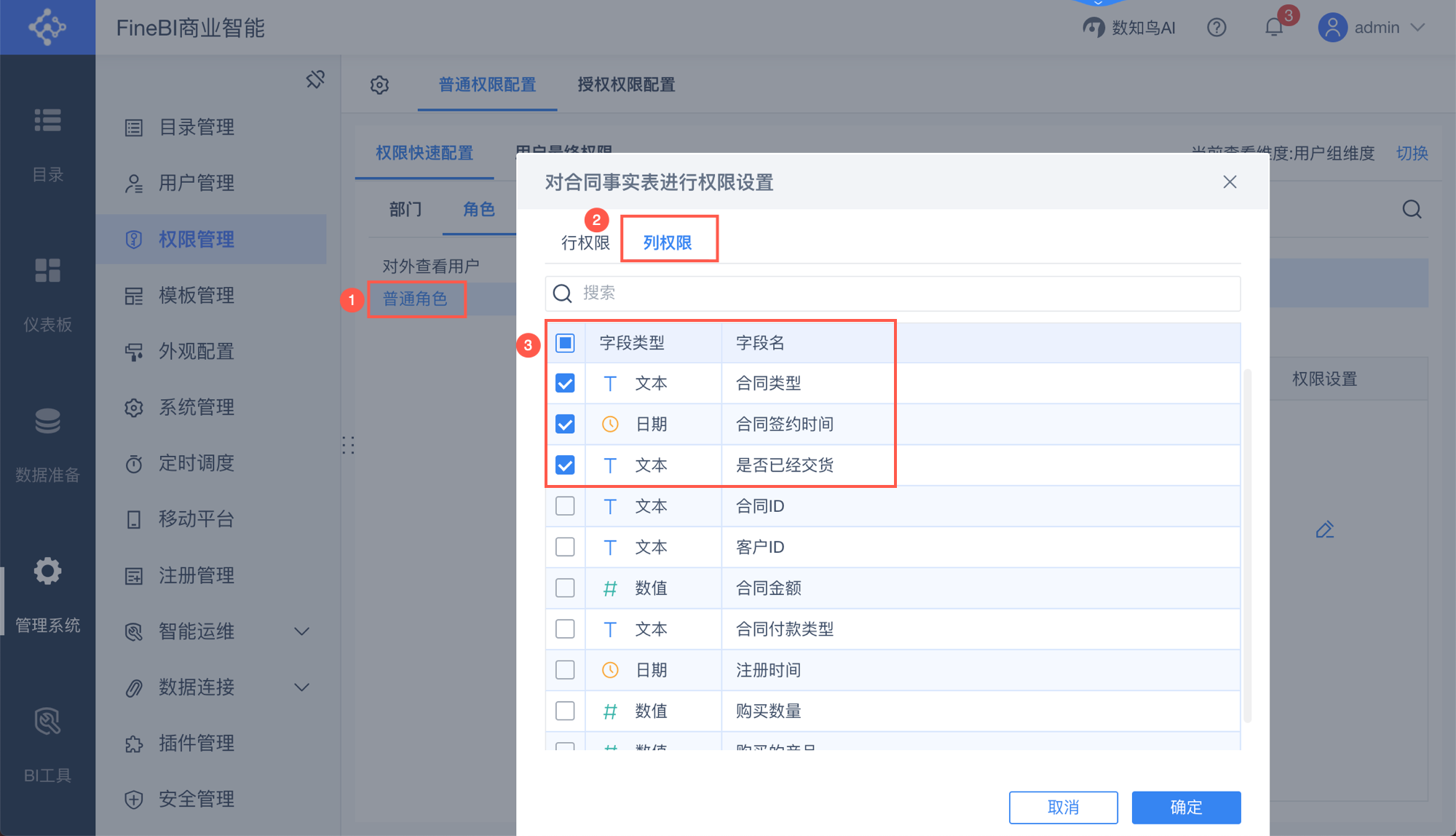Expand the 数据连接 menu chevron
1456x836 pixels.
pos(301,687)
